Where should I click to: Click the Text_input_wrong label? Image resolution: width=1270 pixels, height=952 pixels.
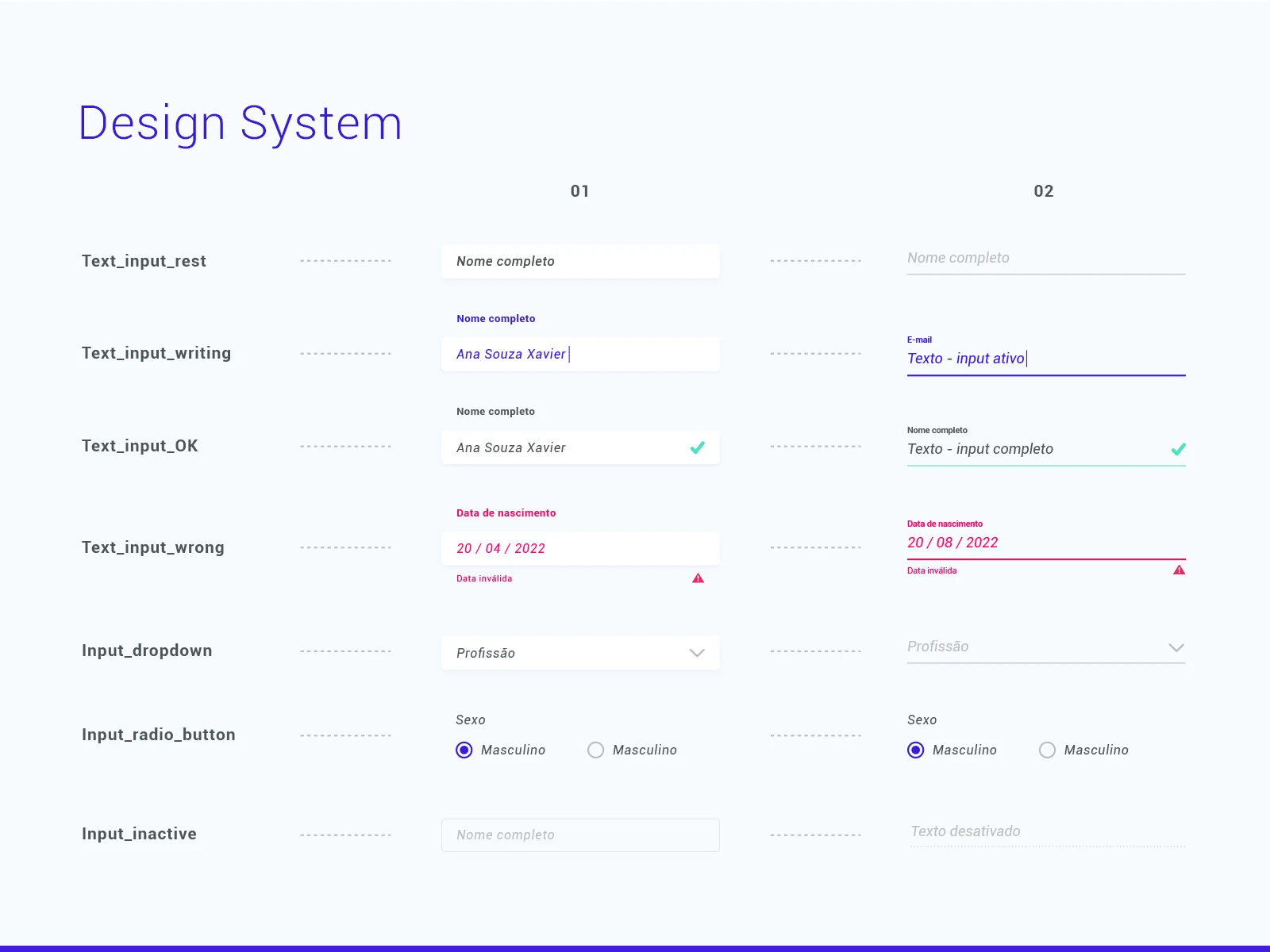(153, 547)
